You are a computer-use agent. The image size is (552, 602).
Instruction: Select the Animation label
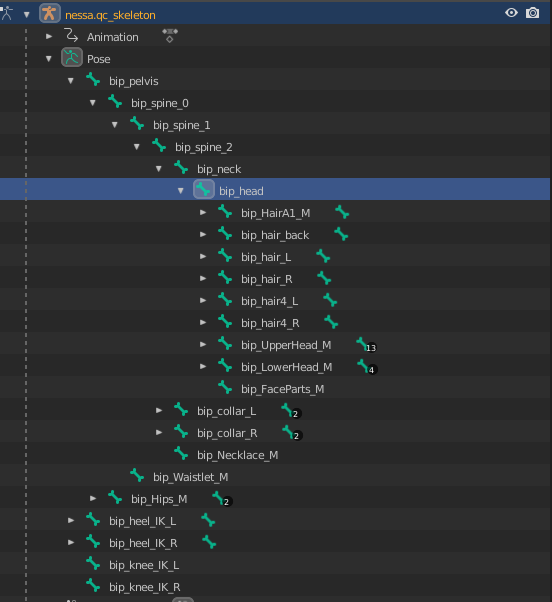pos(112,37)
